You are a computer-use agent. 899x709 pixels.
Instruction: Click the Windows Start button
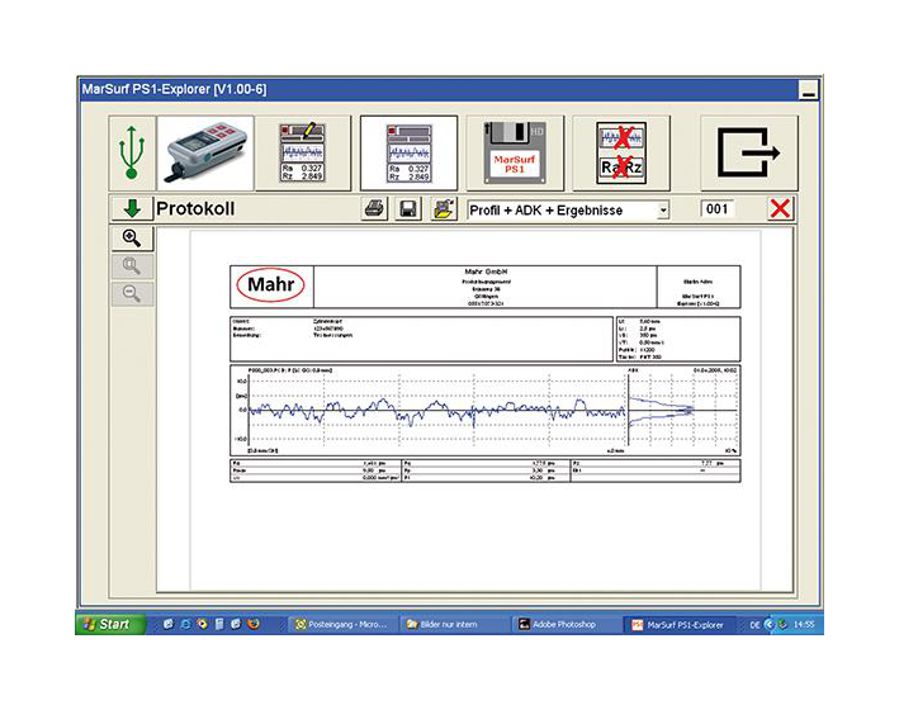110,624
